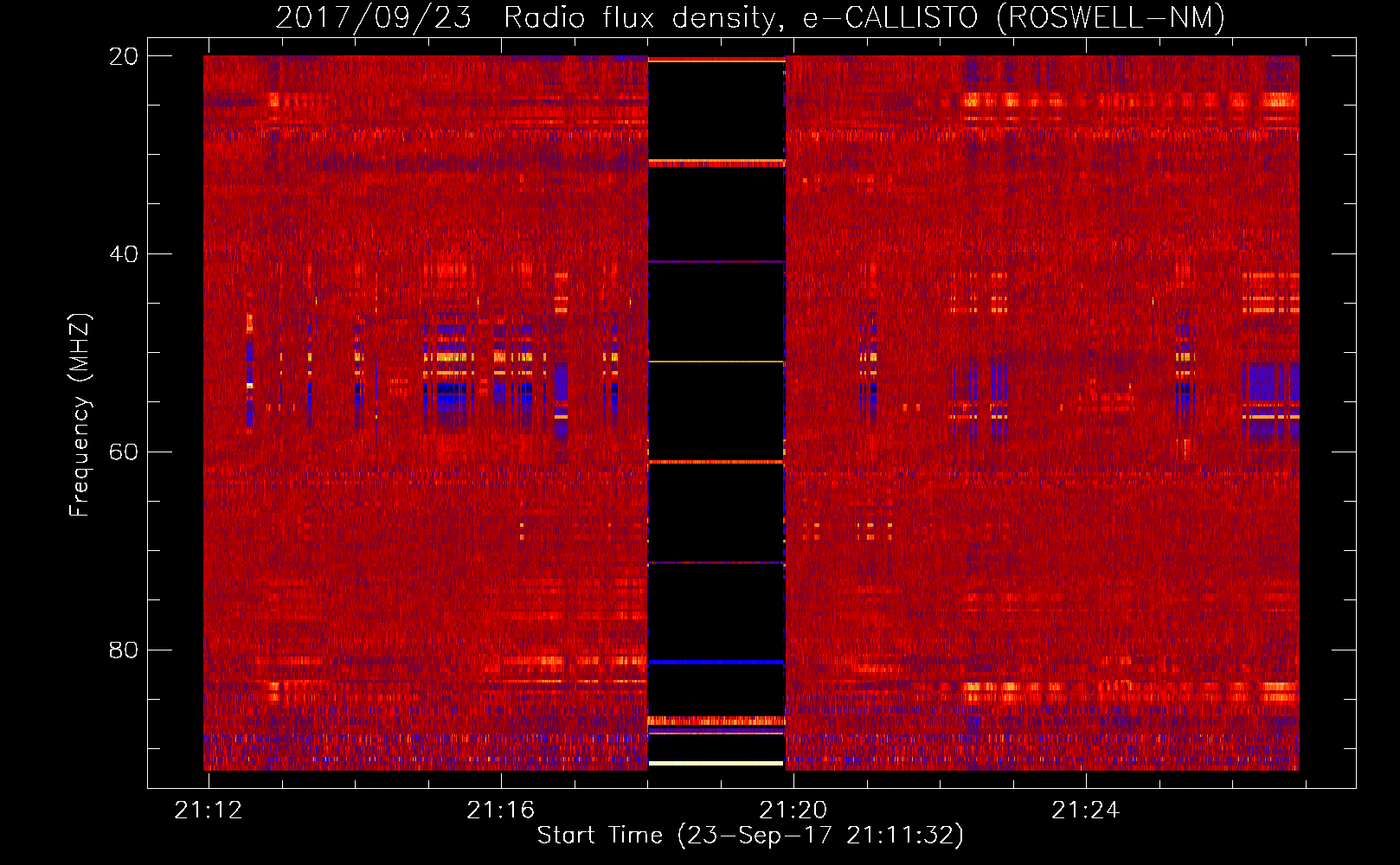Select the 'Frequency (MHZ)' axis label

(x=80, y=415)
